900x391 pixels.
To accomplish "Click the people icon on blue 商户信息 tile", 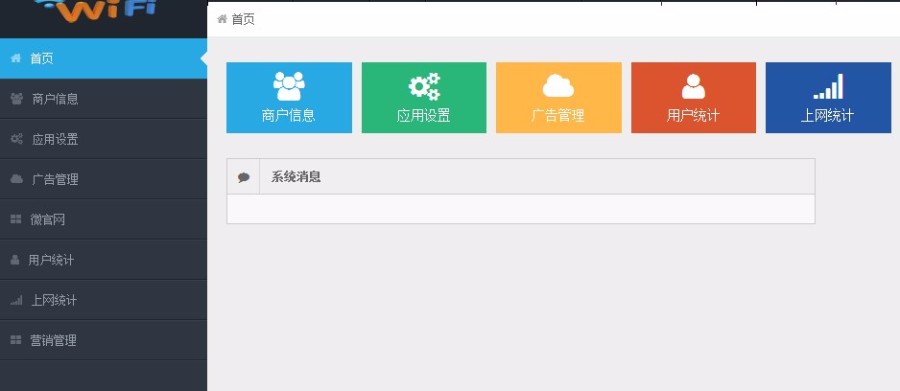I will coord(289,86).
